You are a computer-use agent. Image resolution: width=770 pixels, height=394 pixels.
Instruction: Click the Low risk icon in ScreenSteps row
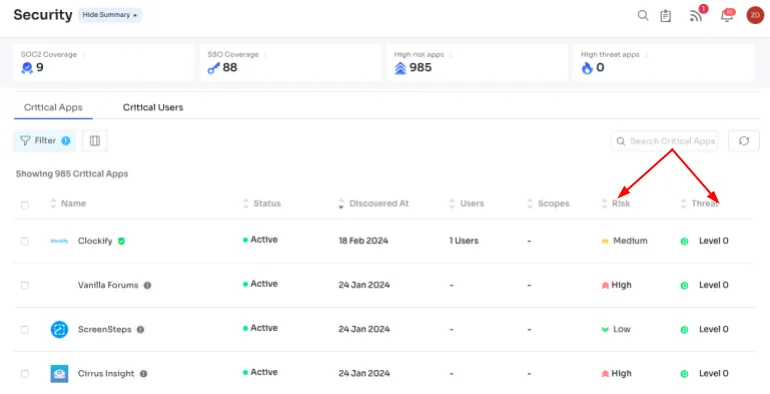[x=605, y=330]
